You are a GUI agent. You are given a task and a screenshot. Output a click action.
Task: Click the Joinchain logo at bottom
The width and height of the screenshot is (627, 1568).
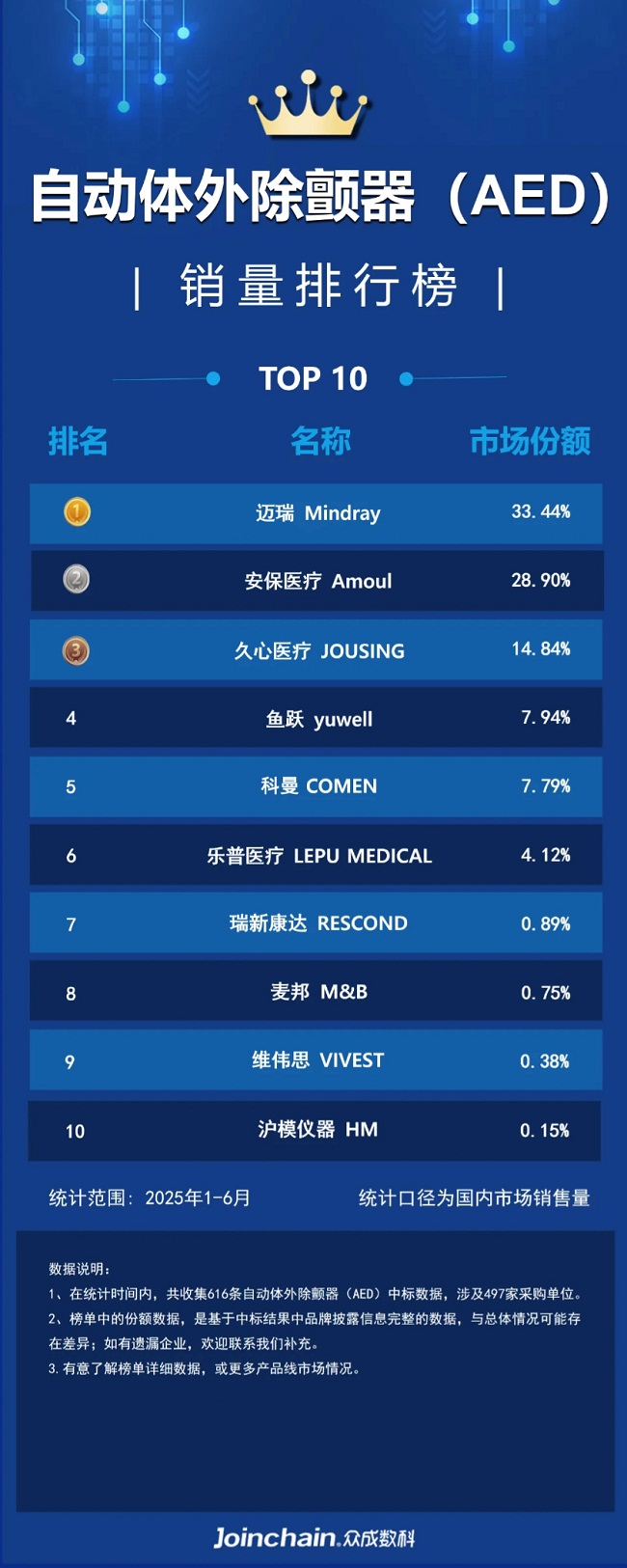pos(313,1537)
